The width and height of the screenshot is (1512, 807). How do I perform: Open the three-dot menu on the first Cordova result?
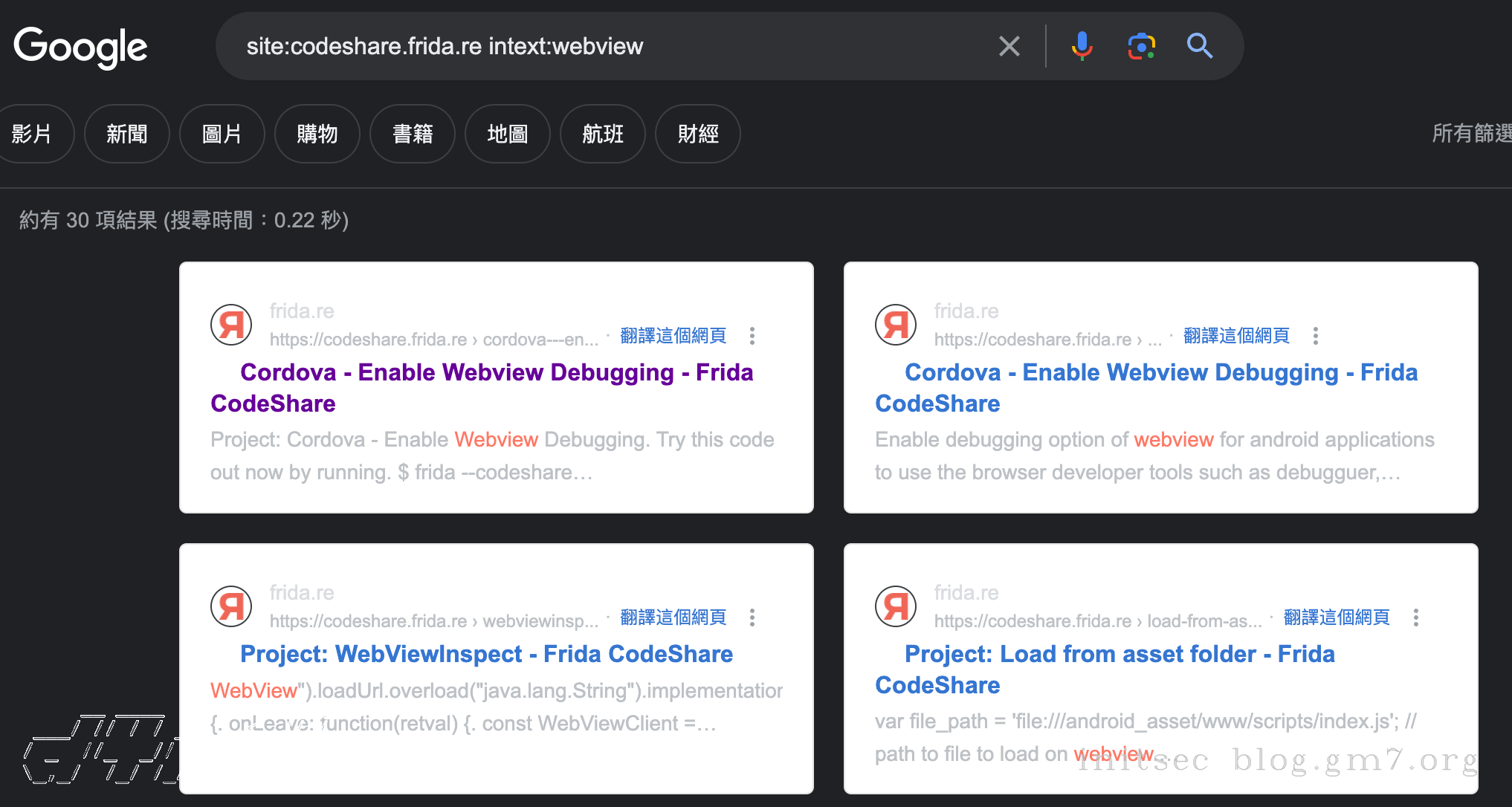752,336
